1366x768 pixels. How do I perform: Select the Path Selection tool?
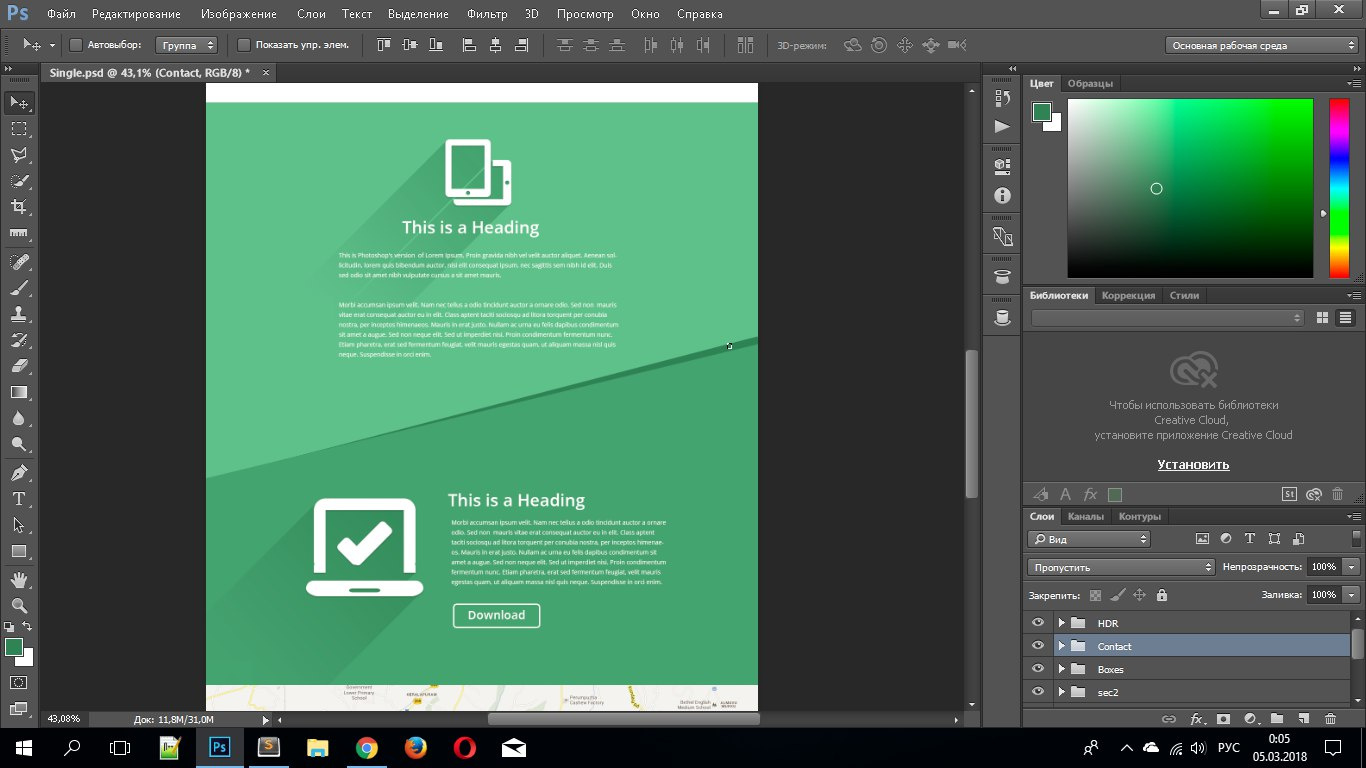point(19,525)
